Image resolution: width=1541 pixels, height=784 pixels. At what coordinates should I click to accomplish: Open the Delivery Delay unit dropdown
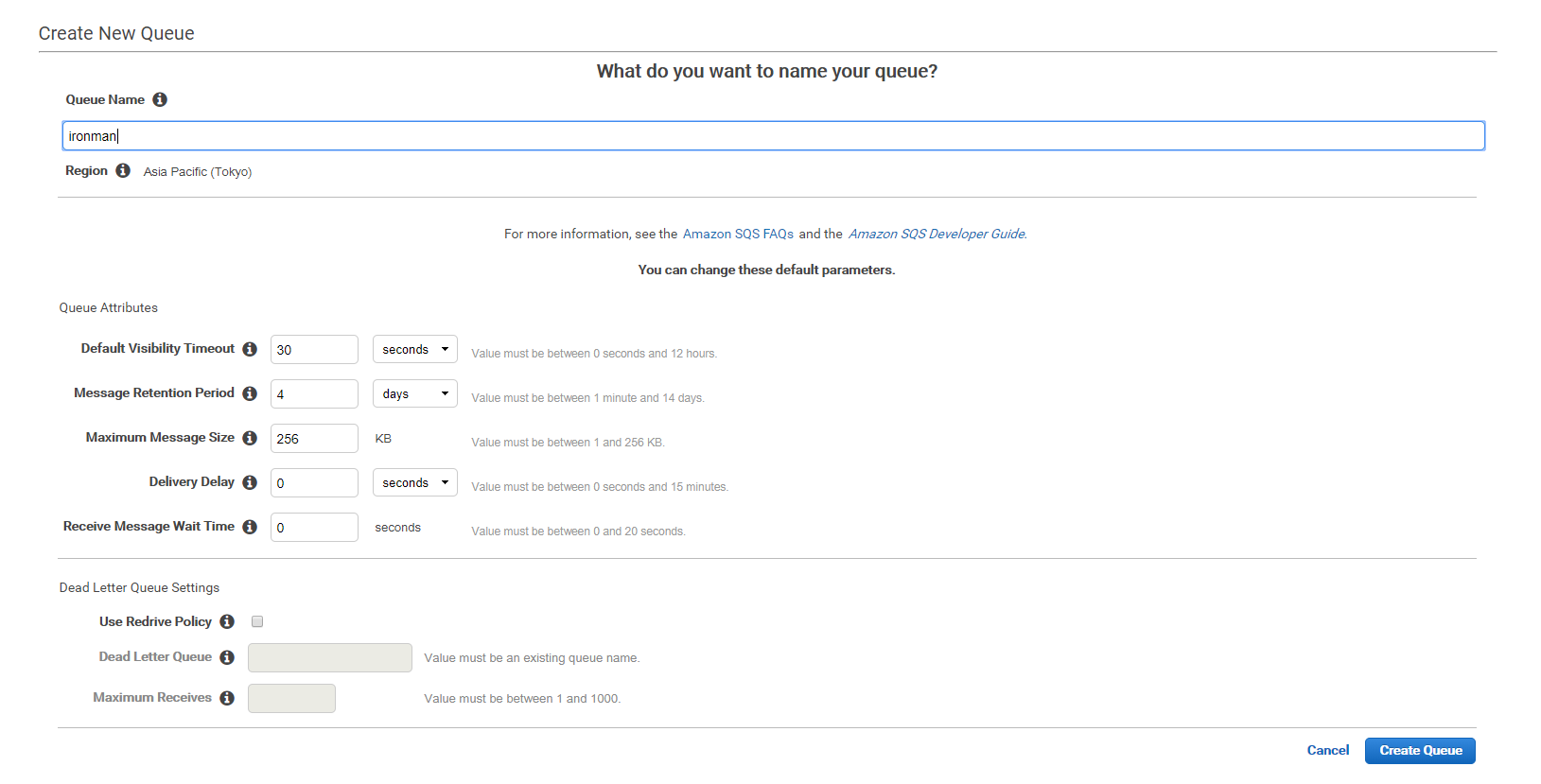(414, 482)
